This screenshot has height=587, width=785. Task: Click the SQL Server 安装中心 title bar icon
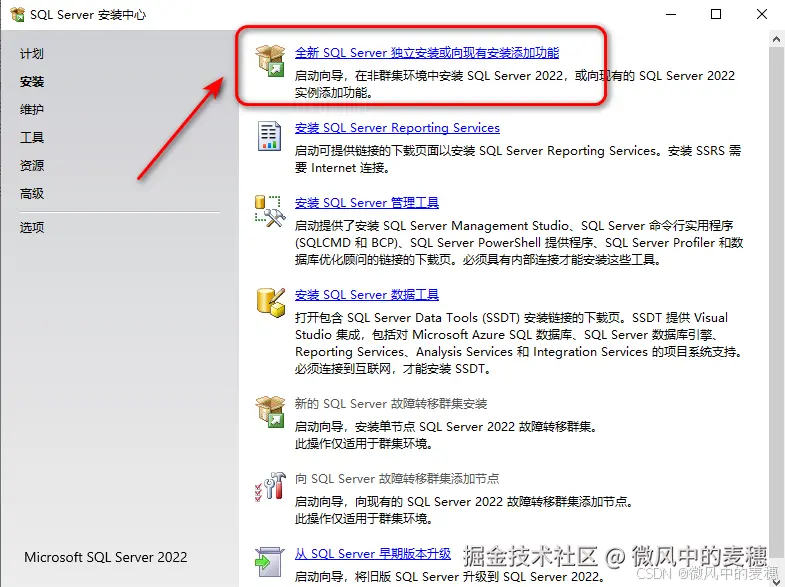[17, 15]
